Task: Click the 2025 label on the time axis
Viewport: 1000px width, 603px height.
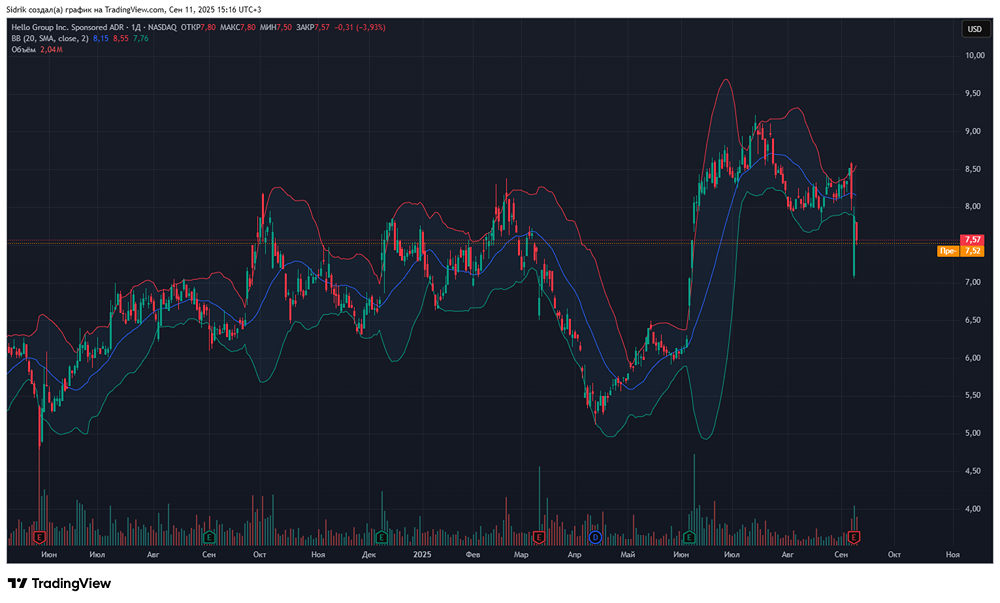Action: pos(421,553)
